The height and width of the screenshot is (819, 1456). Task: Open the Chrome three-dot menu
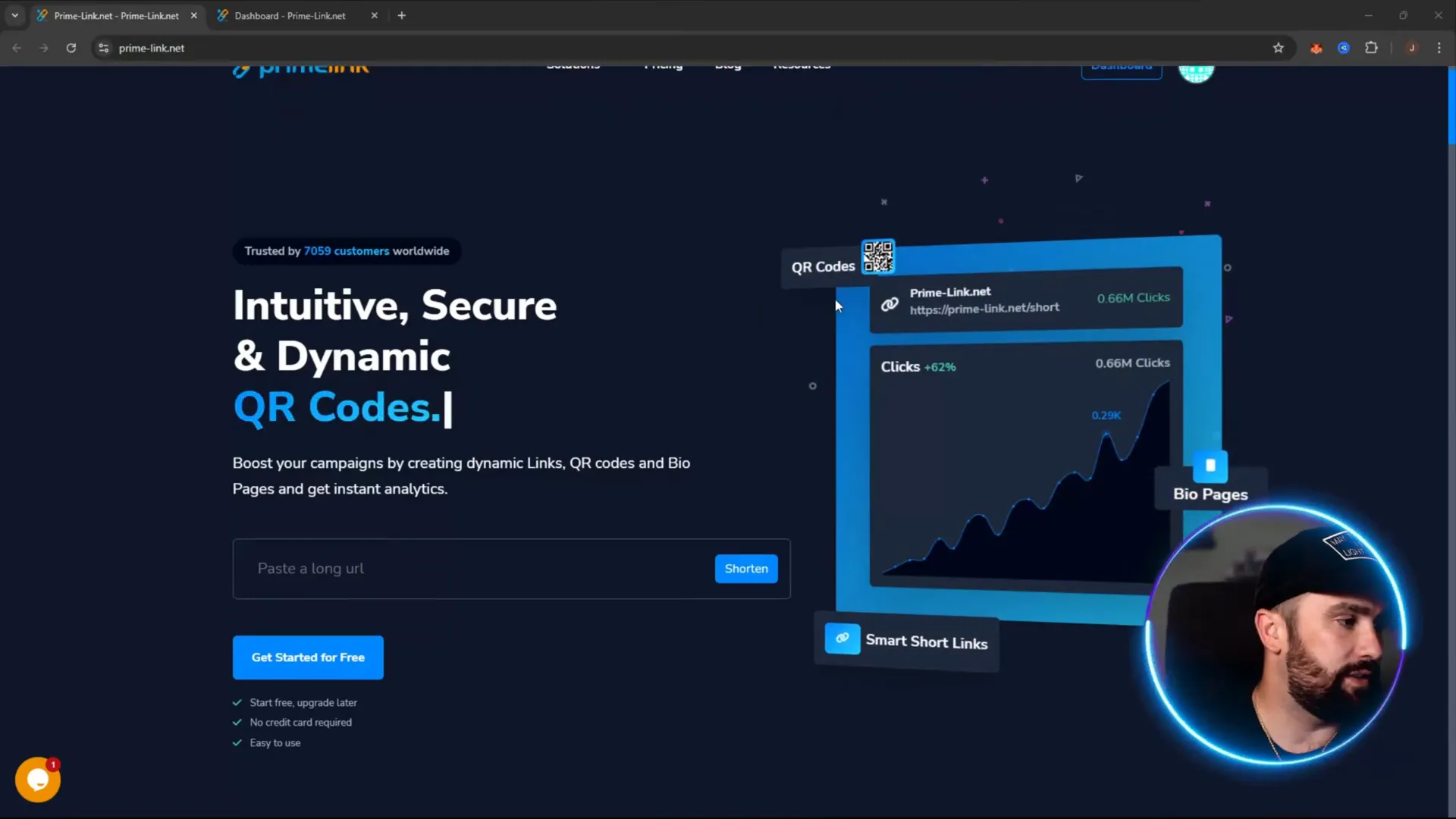pyautogui.click(x=1439, y=48)
